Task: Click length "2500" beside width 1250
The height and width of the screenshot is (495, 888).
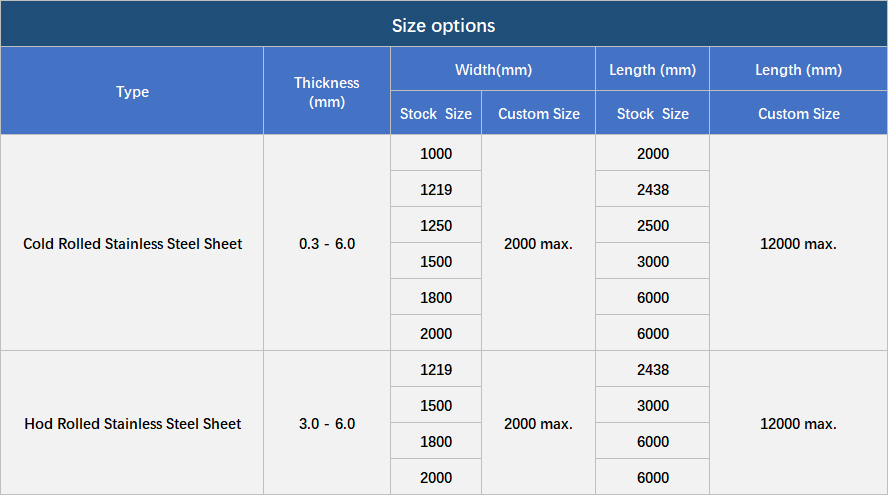Action: pos(653,225)
